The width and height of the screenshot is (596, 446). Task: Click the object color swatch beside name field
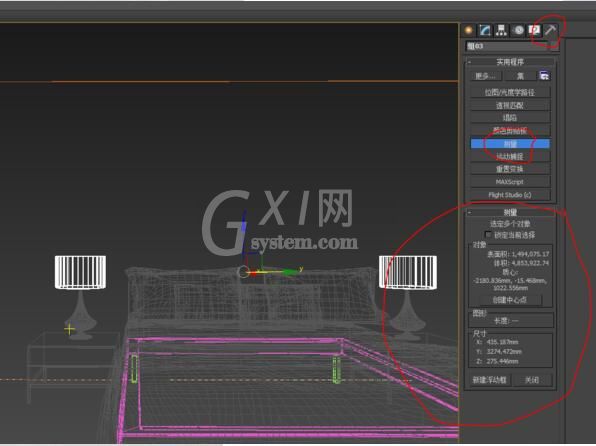click(555, 46)
